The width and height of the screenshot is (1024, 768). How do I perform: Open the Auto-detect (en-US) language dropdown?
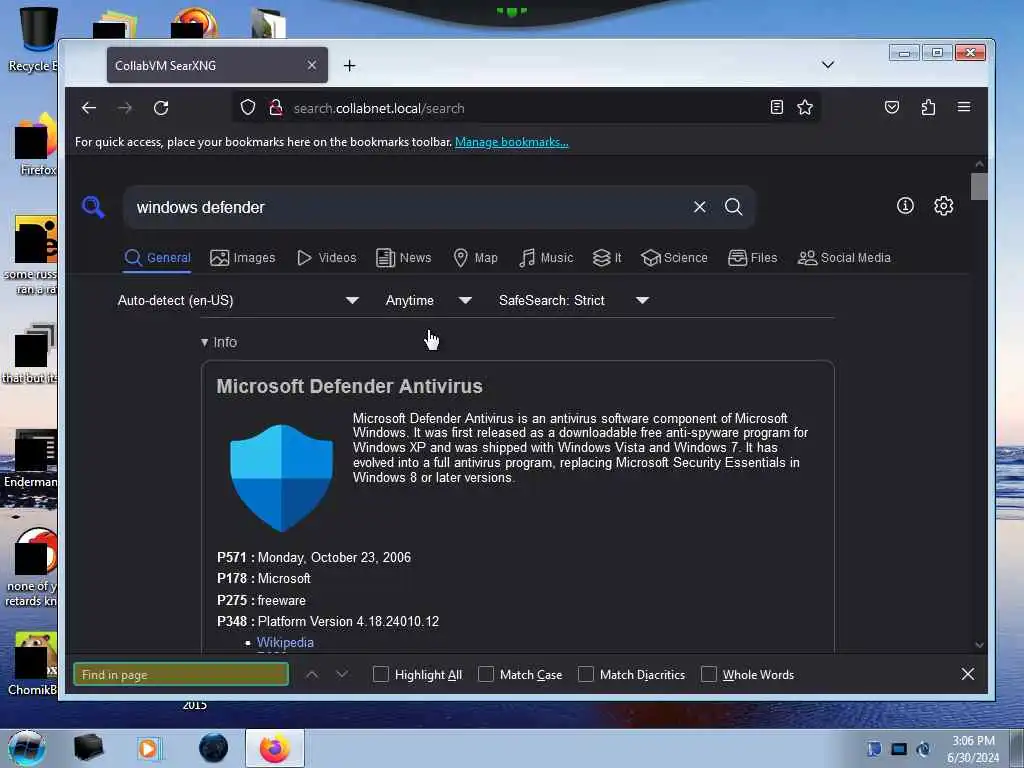point(238,300)
